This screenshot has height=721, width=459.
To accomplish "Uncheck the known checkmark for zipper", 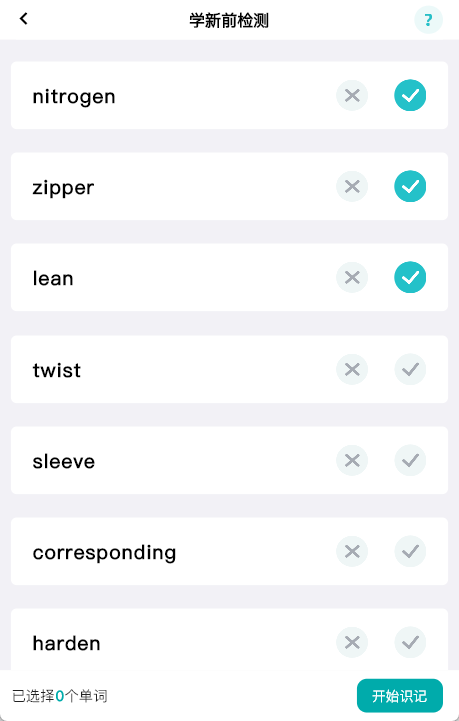I will click(410, 187).
